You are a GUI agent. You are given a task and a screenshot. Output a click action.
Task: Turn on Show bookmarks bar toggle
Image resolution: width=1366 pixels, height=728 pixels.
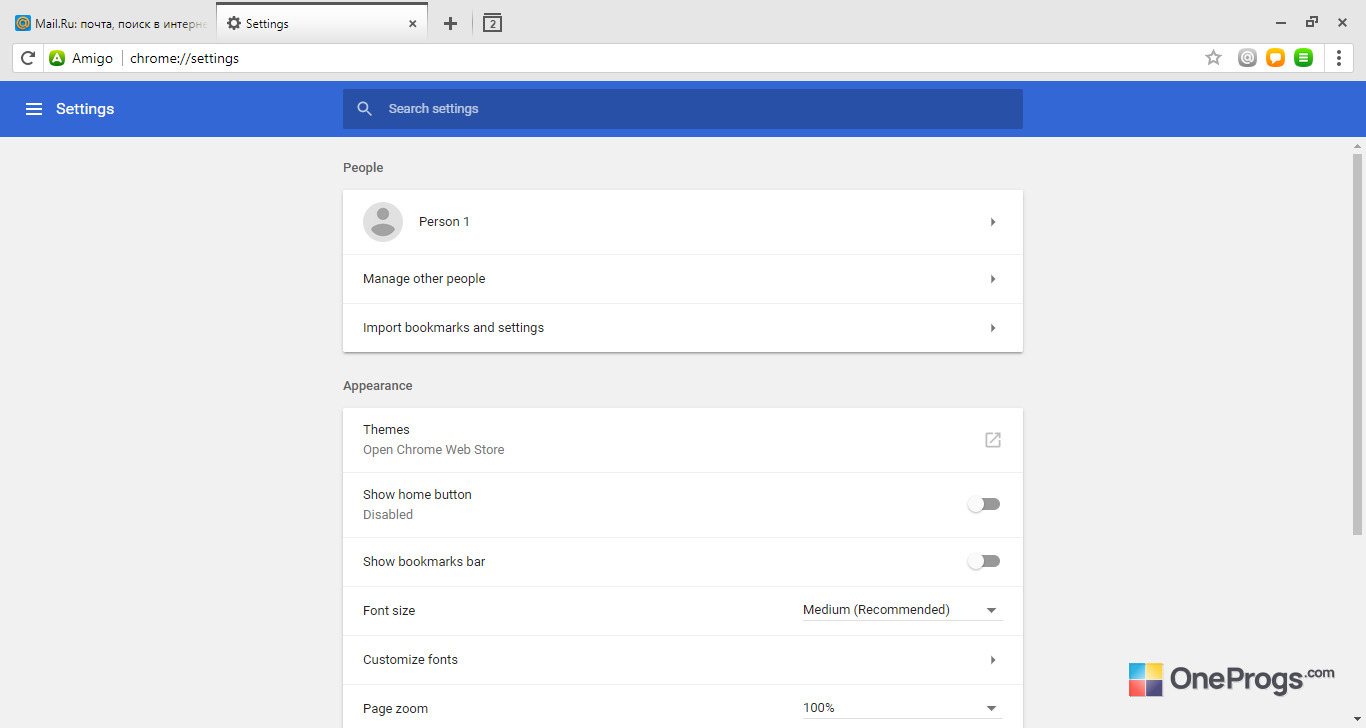984,562
